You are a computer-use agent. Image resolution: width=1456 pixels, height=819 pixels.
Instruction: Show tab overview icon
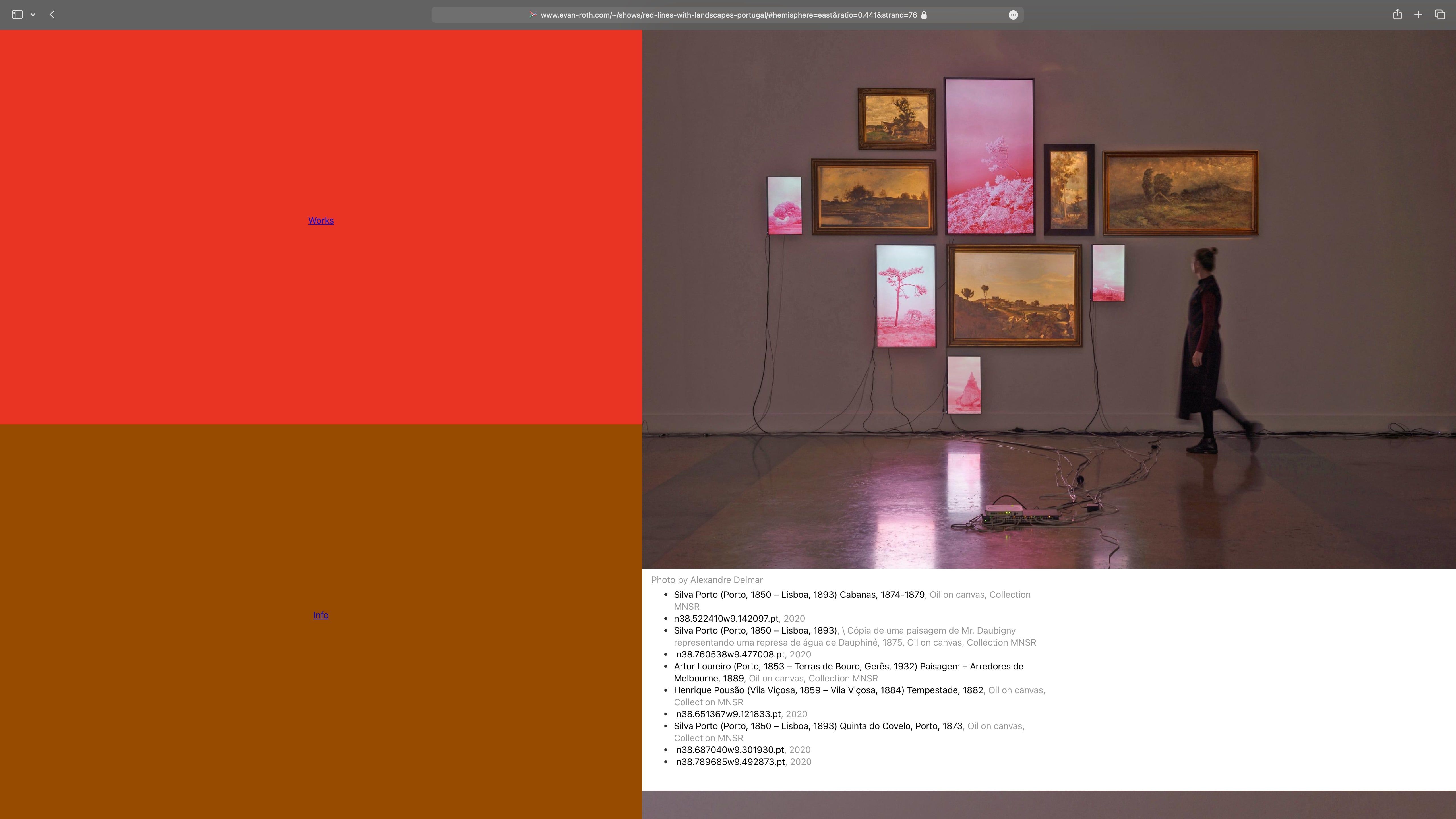coord(1440,15)
